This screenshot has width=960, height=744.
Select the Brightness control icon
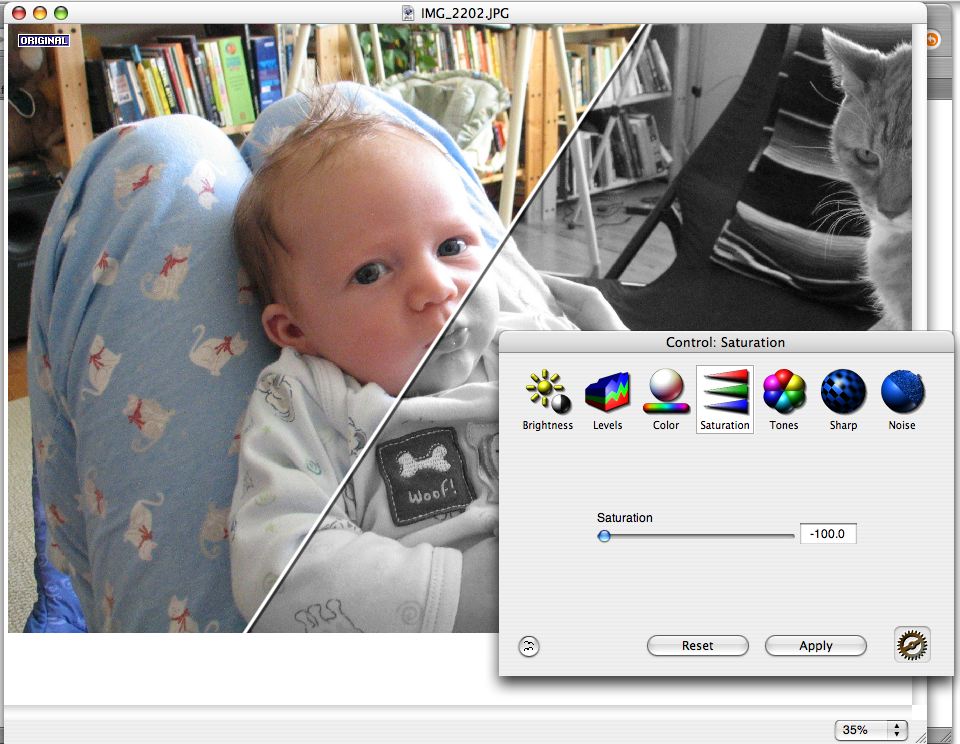point(547,400)
